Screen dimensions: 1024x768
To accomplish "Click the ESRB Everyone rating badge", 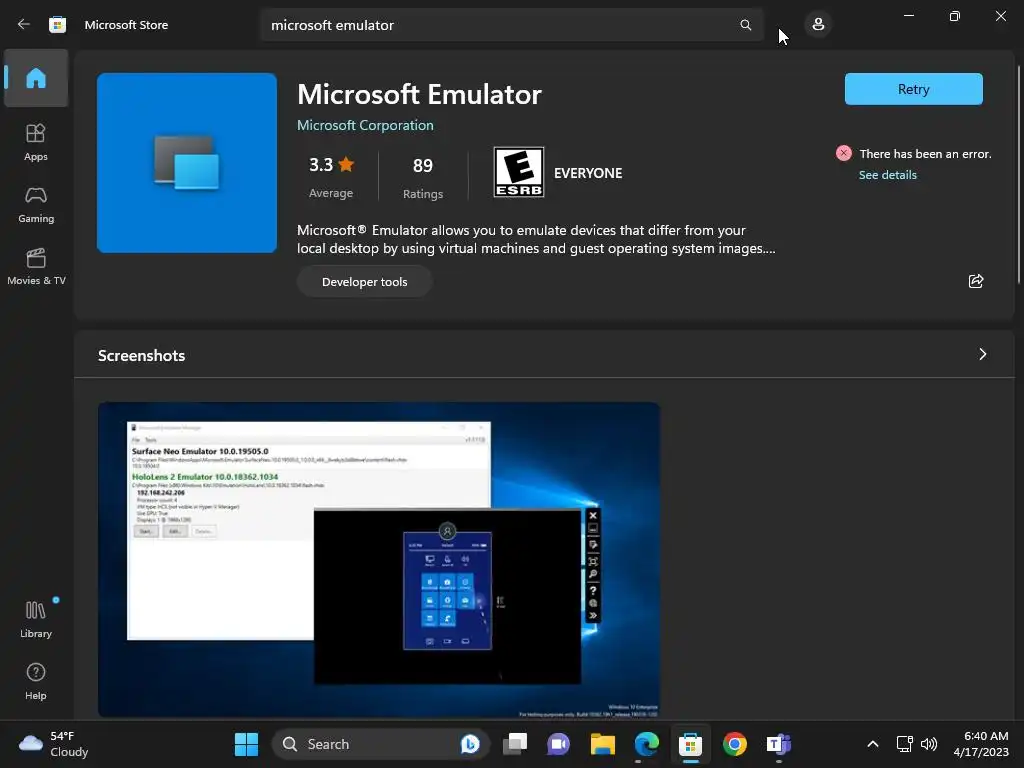I will (x=519, y=172).
